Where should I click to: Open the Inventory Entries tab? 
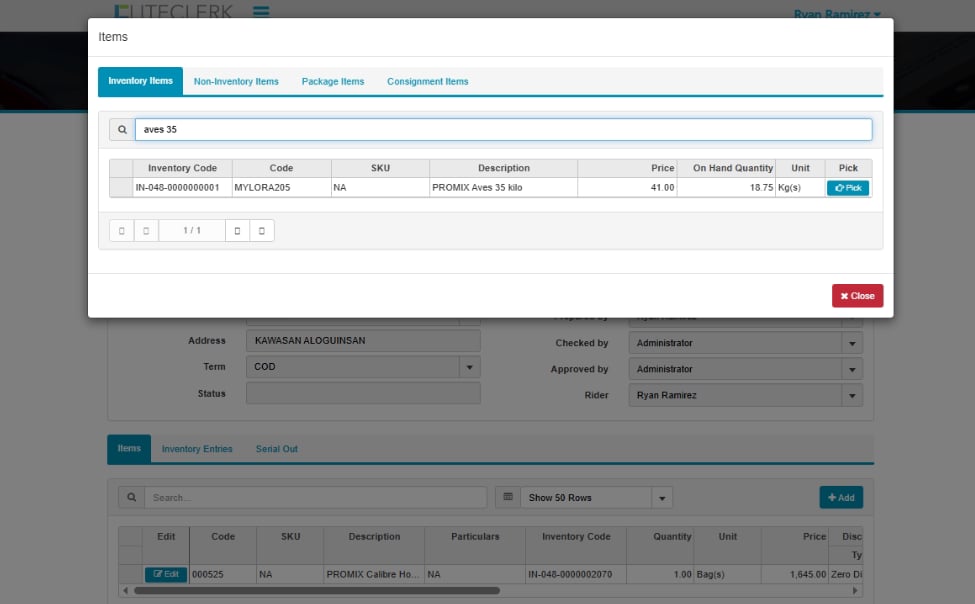click(x=197, y=449)
